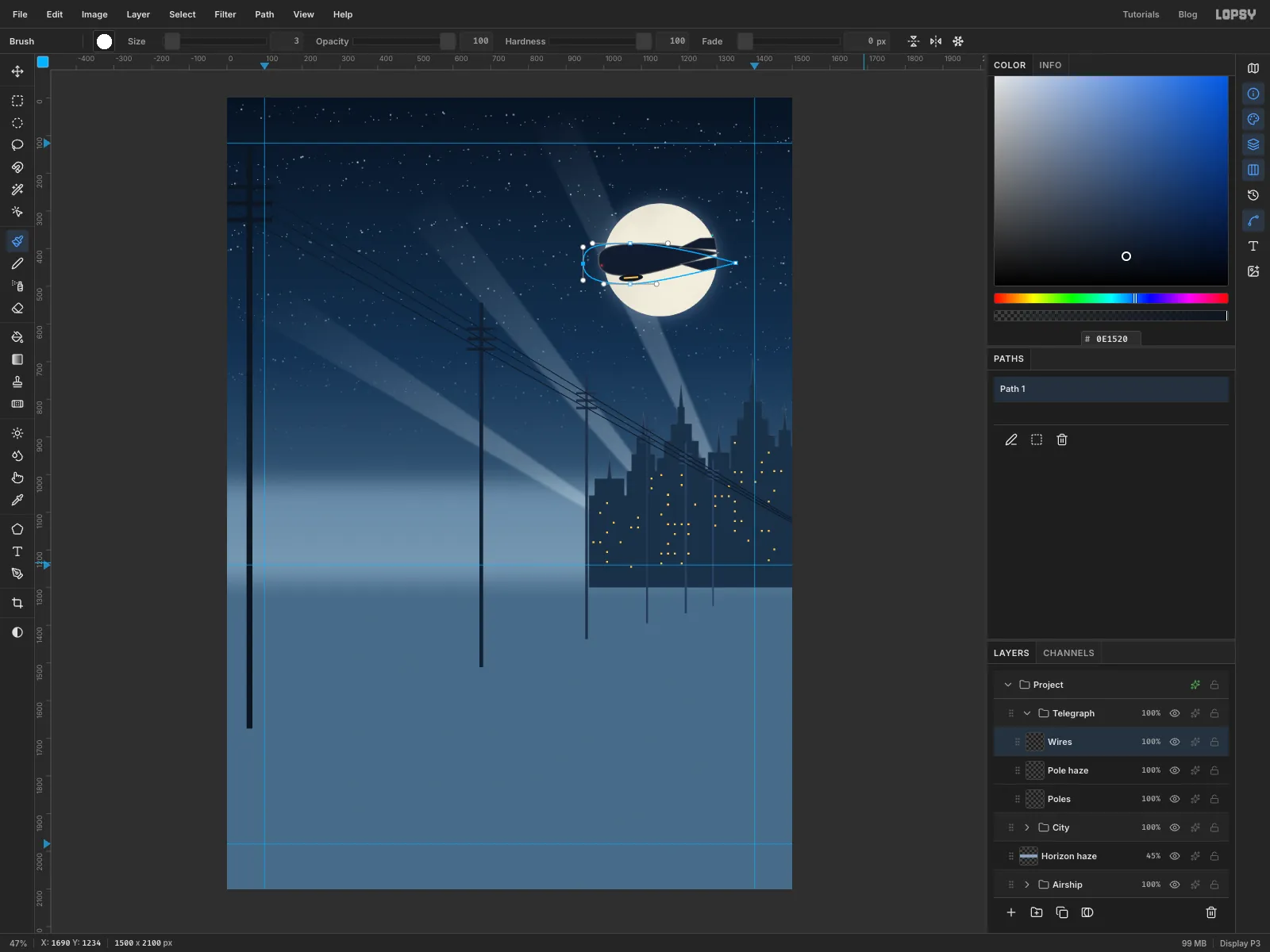
Task: Add a new layer with plus icon
Action: click(x=1011, y=912)
